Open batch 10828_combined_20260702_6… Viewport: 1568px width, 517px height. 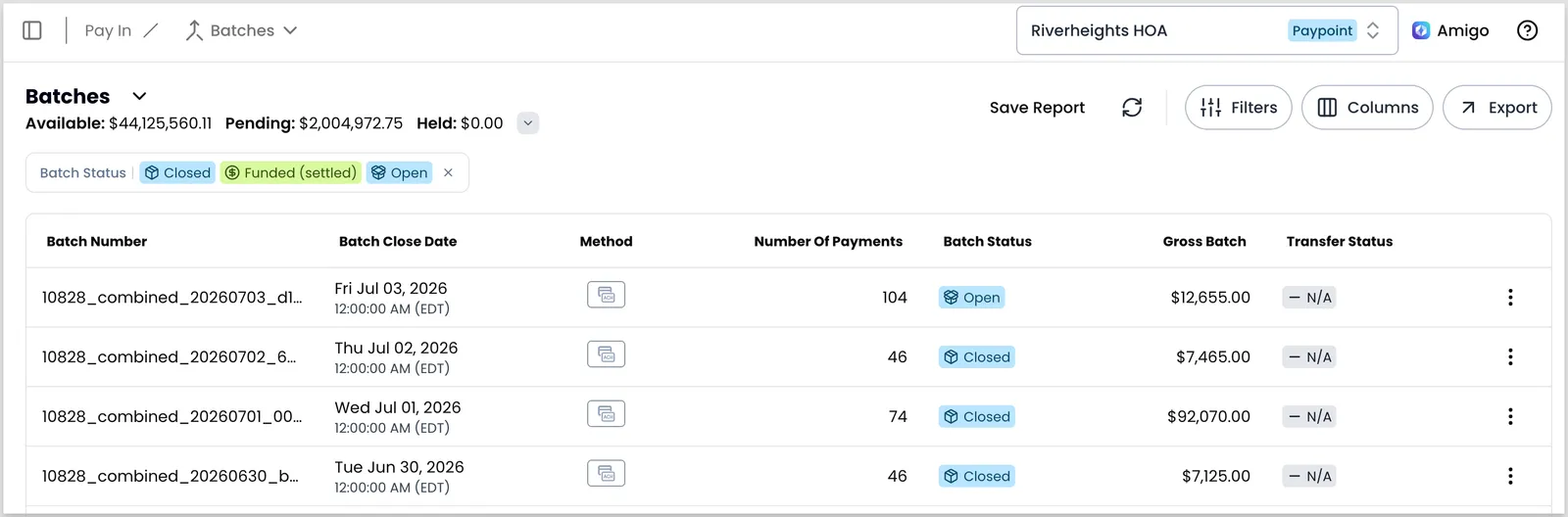pyautogui.click(x=169, y=357)
